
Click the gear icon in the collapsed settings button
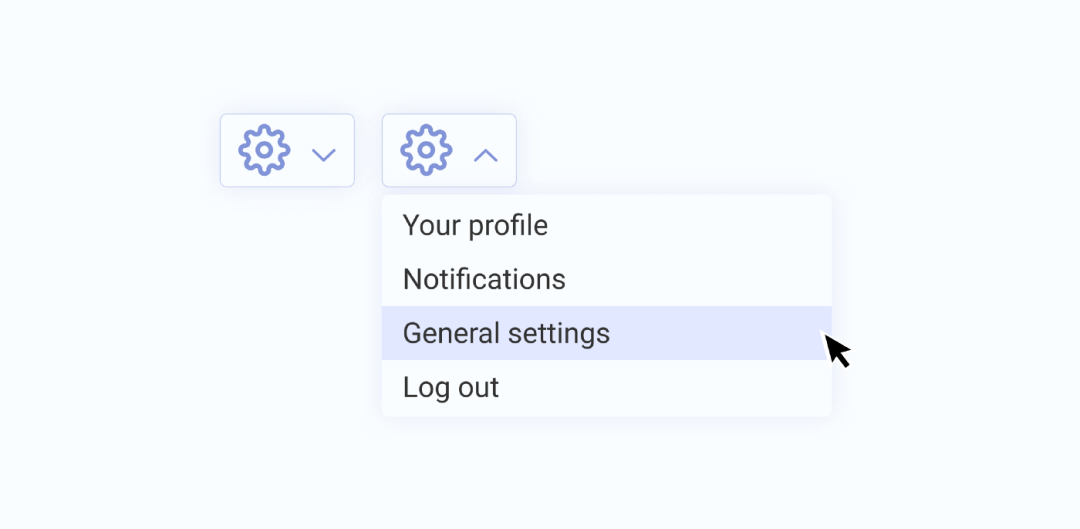264,151
